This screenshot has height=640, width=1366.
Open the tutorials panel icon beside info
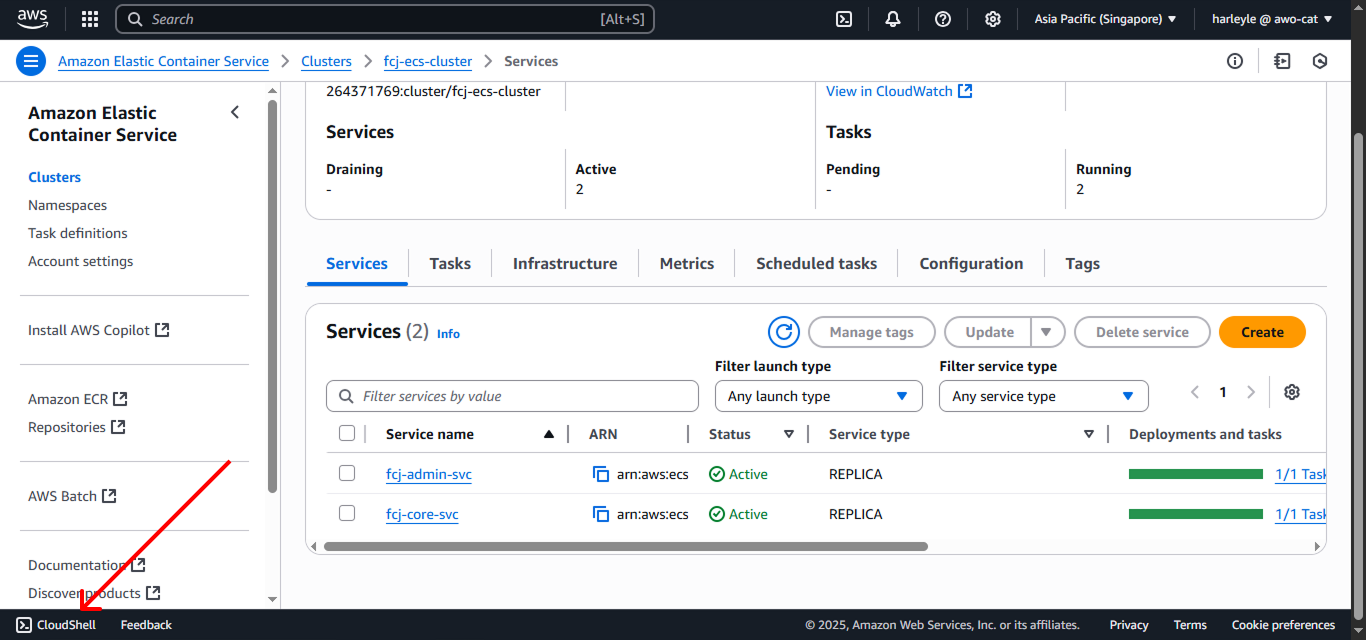[x=1282, y=61]
